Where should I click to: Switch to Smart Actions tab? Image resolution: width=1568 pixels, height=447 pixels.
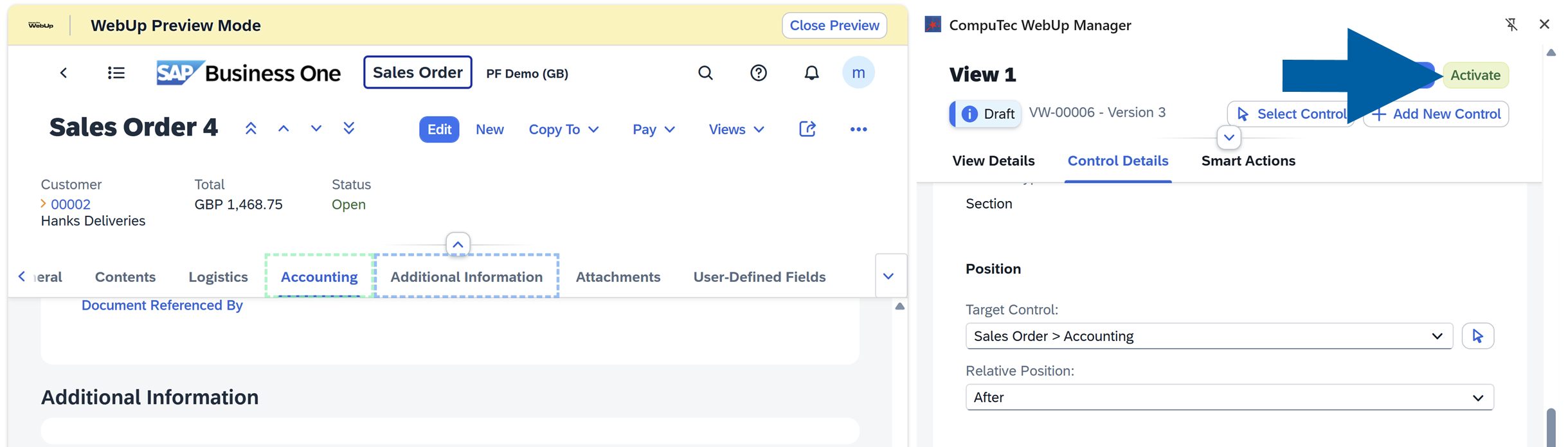(x=1248, y=161)
